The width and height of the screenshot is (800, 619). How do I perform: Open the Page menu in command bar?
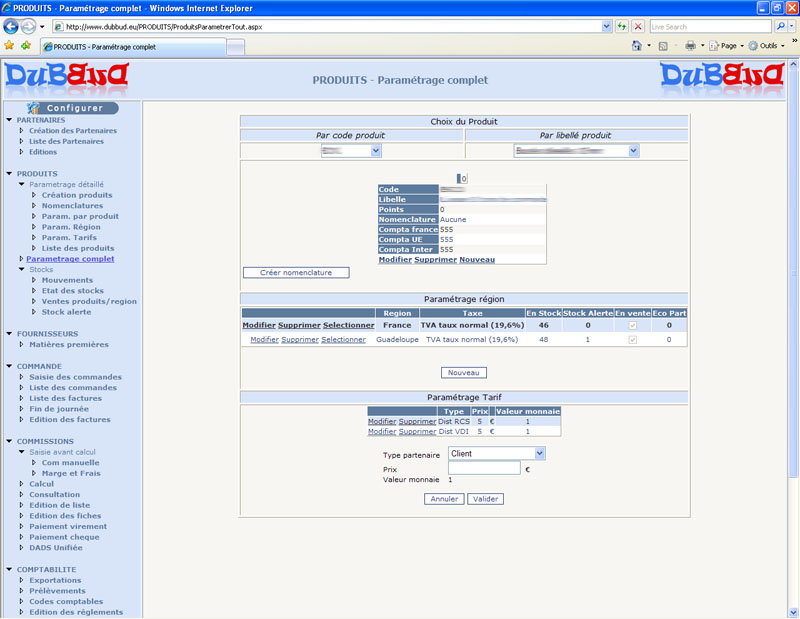[728, 46]
